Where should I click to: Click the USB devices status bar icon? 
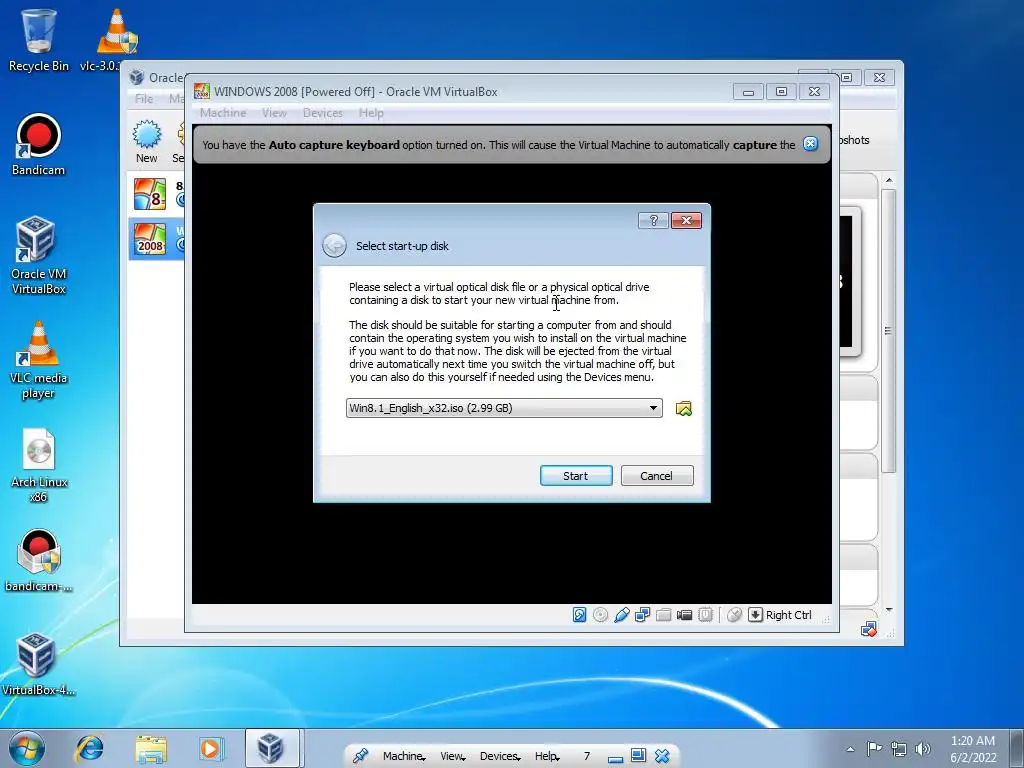coord(622,615)
